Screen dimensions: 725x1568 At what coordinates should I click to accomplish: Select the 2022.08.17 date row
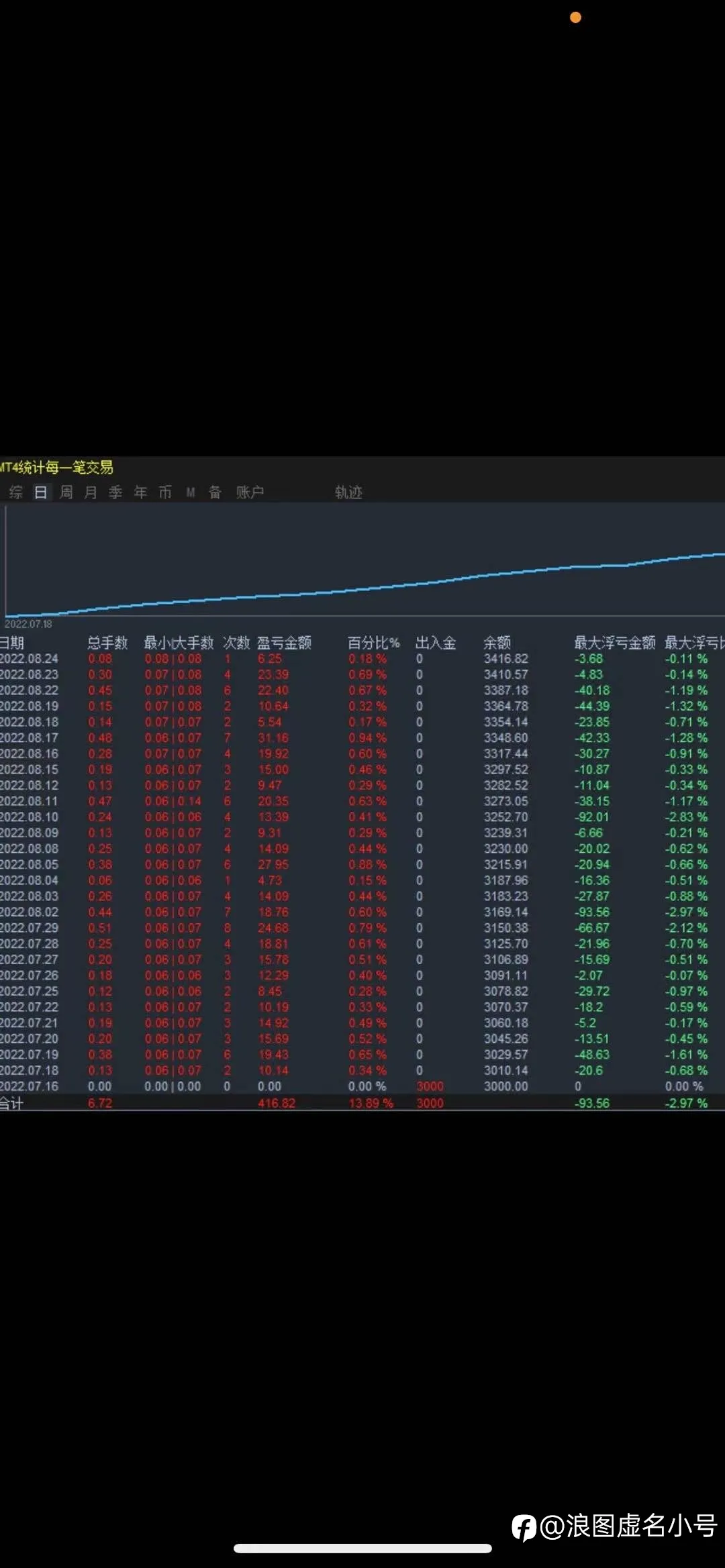tap(362, 738)
